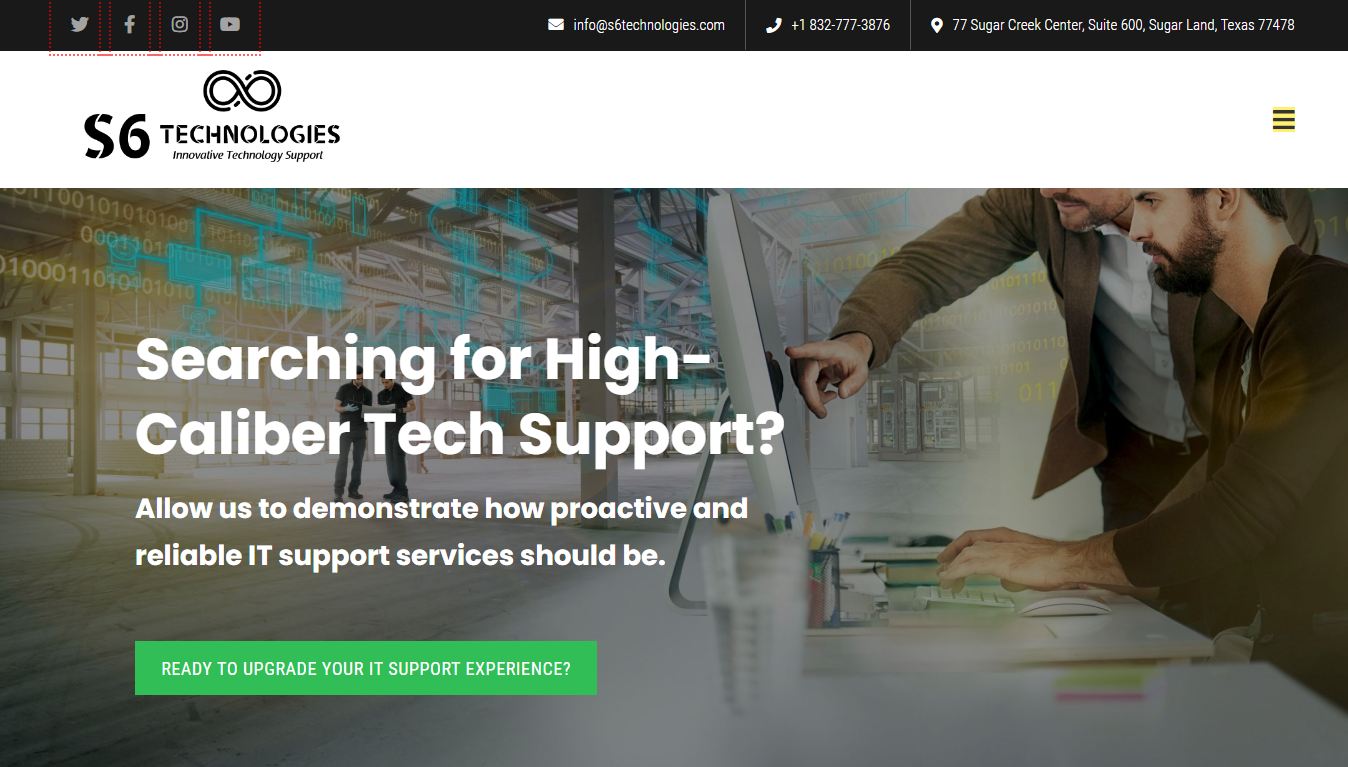Screen dimensions: 1348x767
Task: Go to the YouTube channel icon
Action: (230, 25)
